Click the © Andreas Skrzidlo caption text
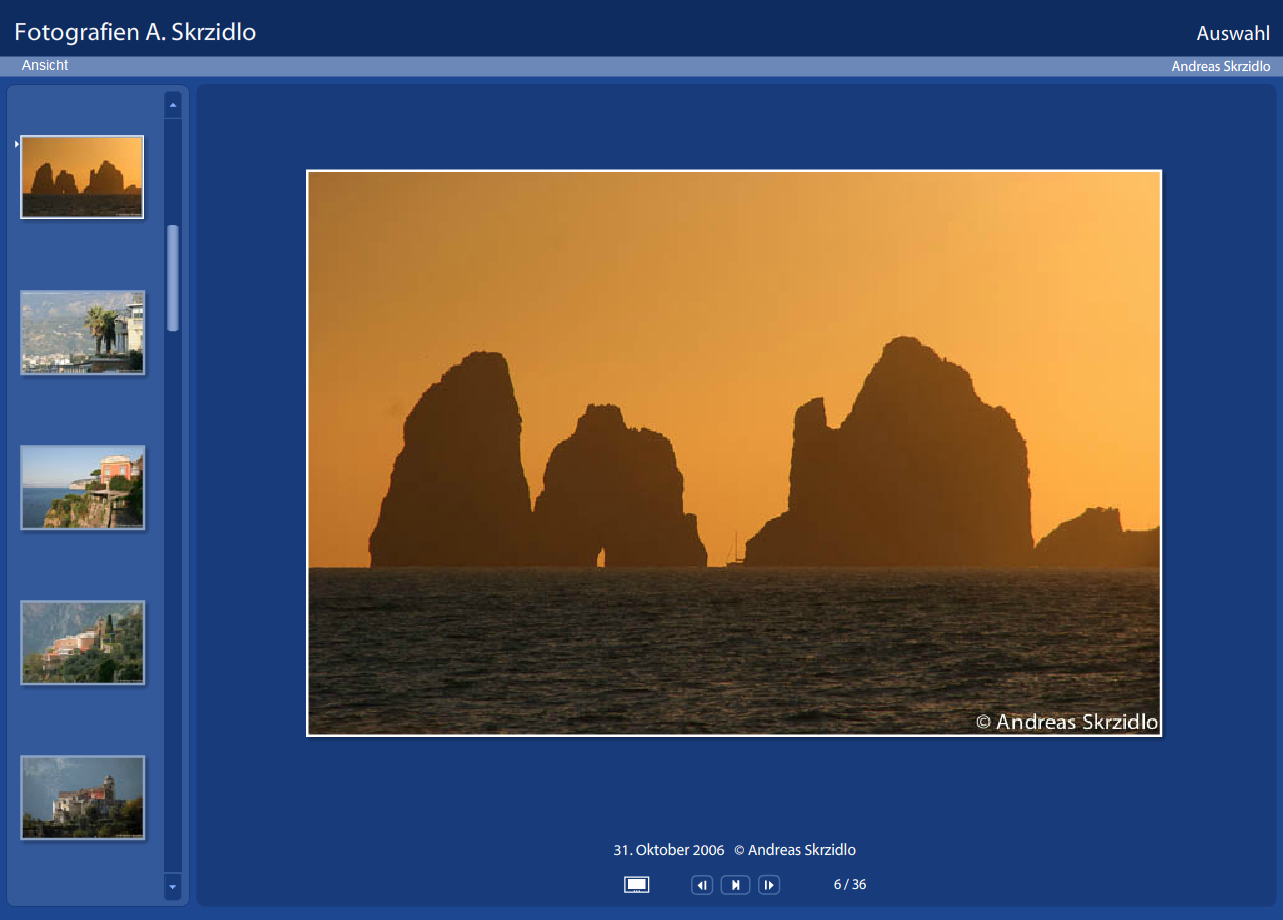The width and height of the screenshot is (1283, 920). click(x=795, y=850)
